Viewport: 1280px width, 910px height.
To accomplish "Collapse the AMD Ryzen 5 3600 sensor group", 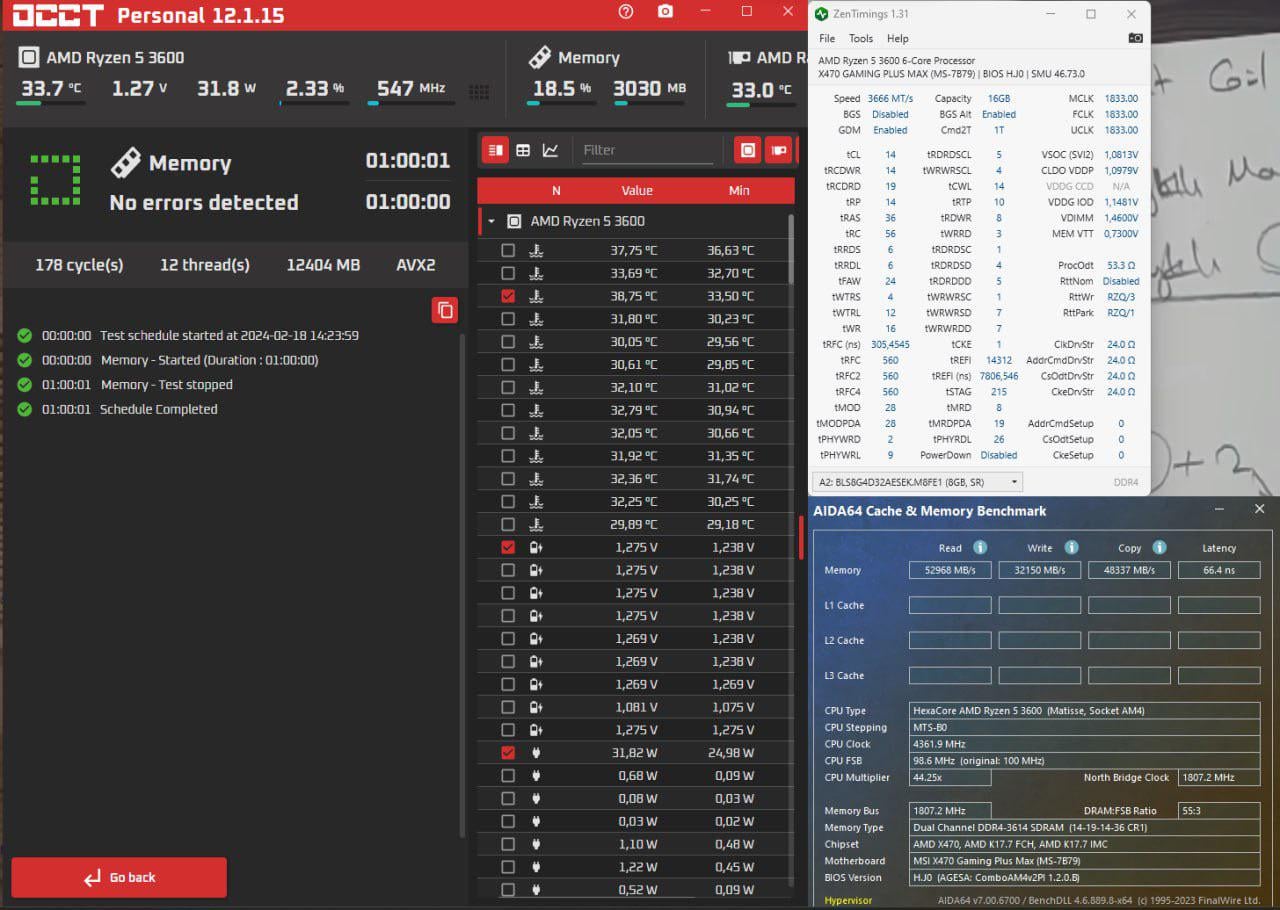I will click(x=491, y=221).
